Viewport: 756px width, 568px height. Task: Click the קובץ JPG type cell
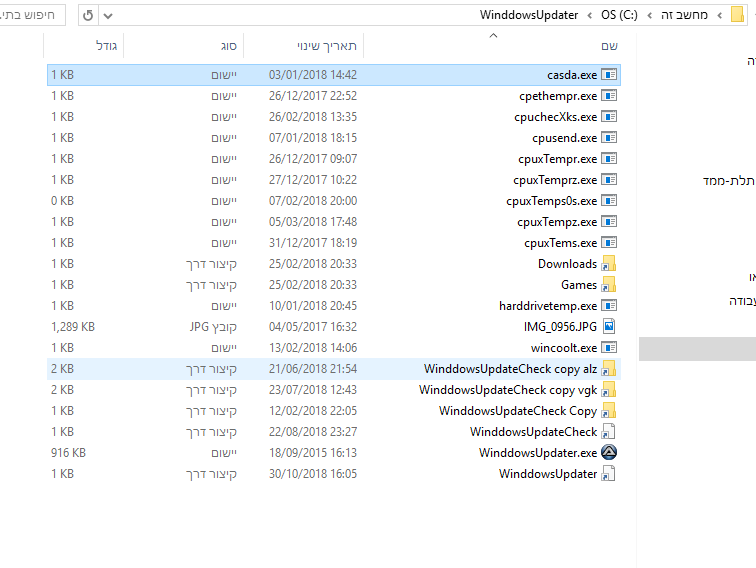tap(213, 327)
